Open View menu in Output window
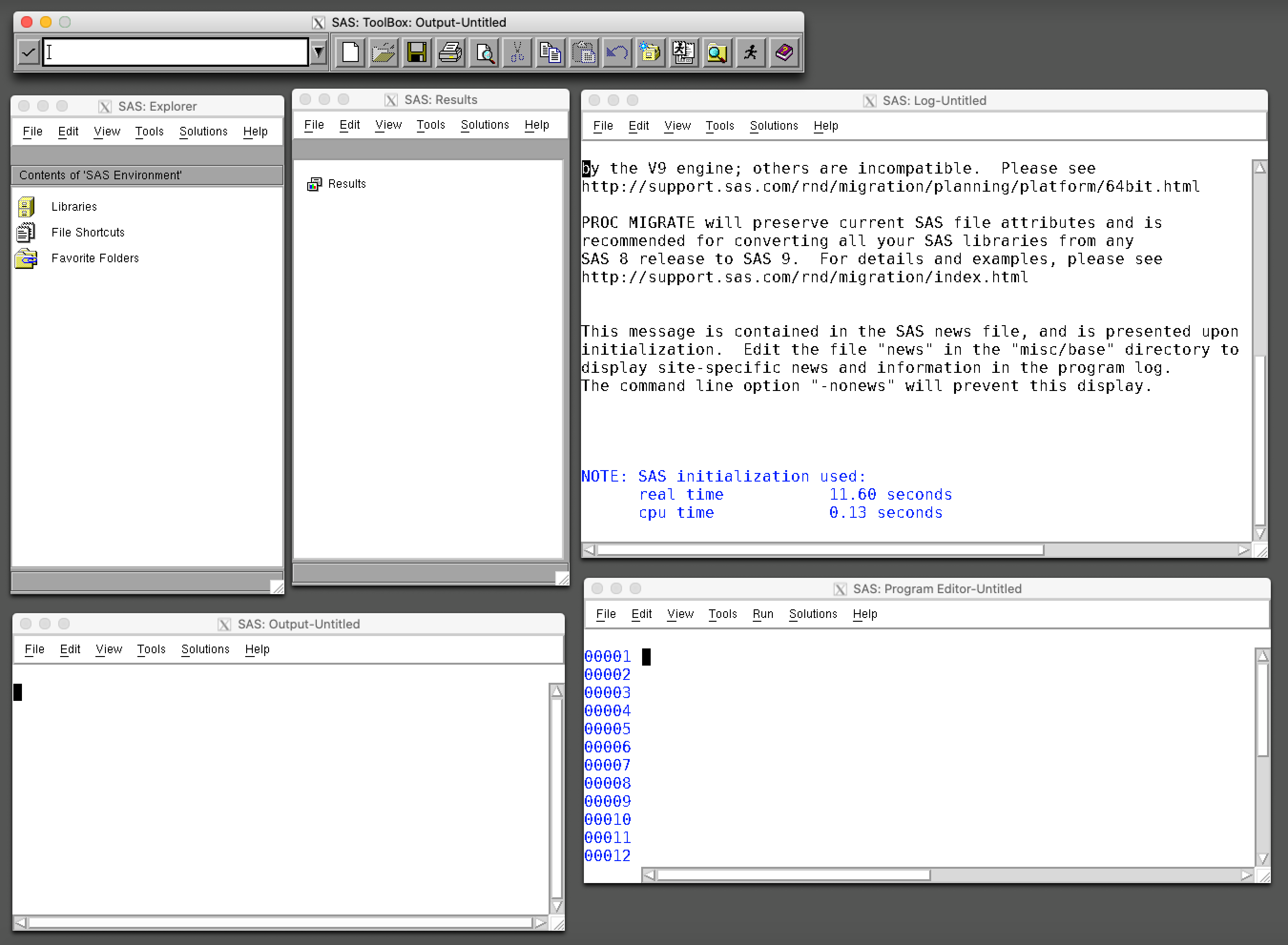Viewport: 1288px width, 945px height. tap(109, 649)
